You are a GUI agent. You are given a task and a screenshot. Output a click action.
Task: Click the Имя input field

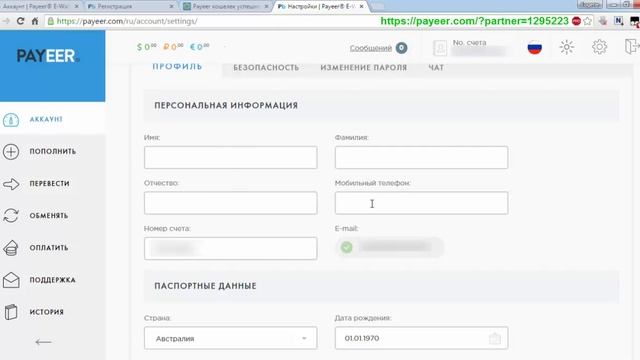[x=231, y=158]
